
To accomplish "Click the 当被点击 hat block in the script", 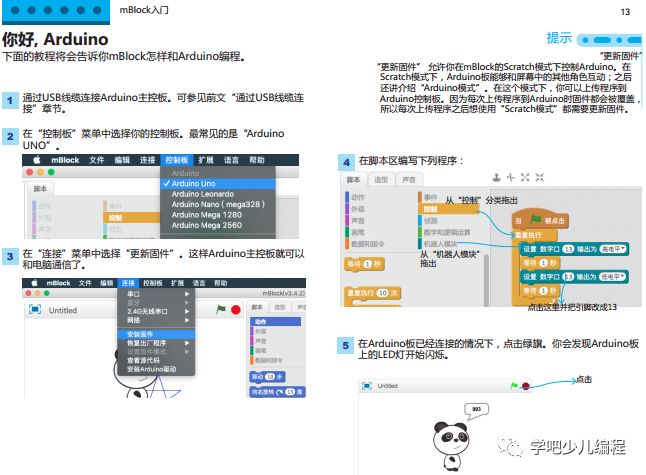I will click(x=540, y=220).
